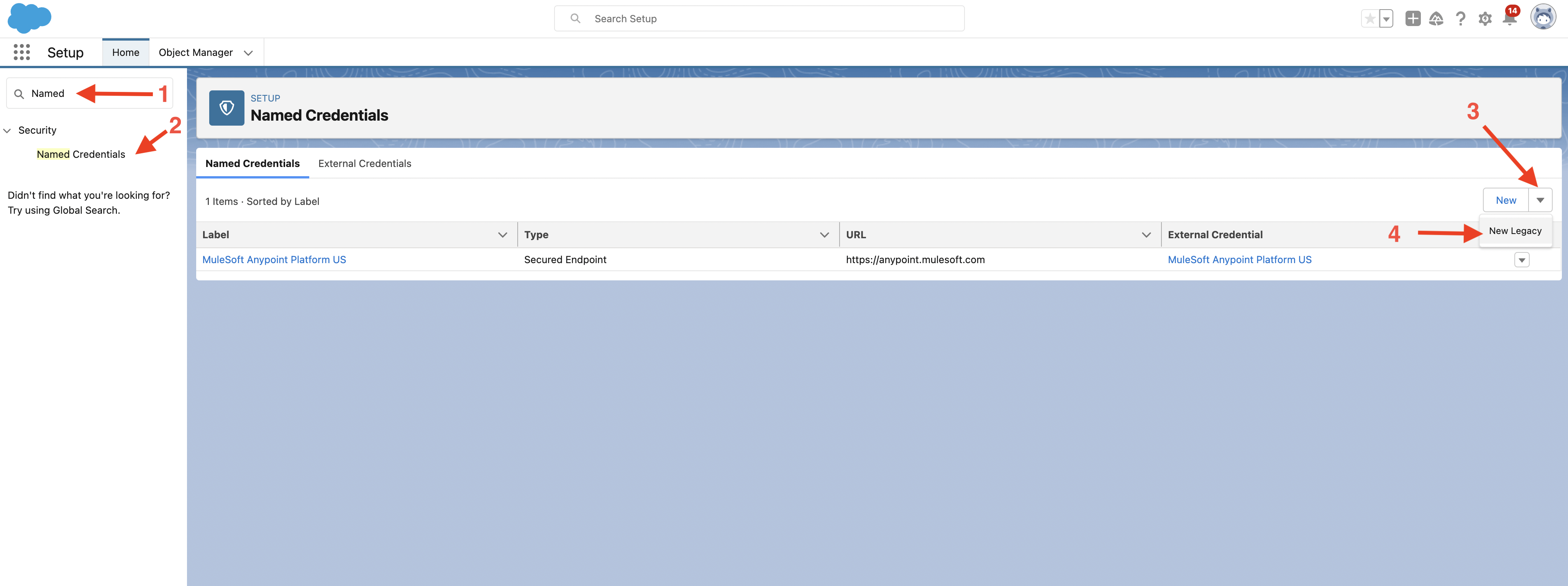Click the Named Credentials shield icon
1568x586 pixels.
(226, 108)
